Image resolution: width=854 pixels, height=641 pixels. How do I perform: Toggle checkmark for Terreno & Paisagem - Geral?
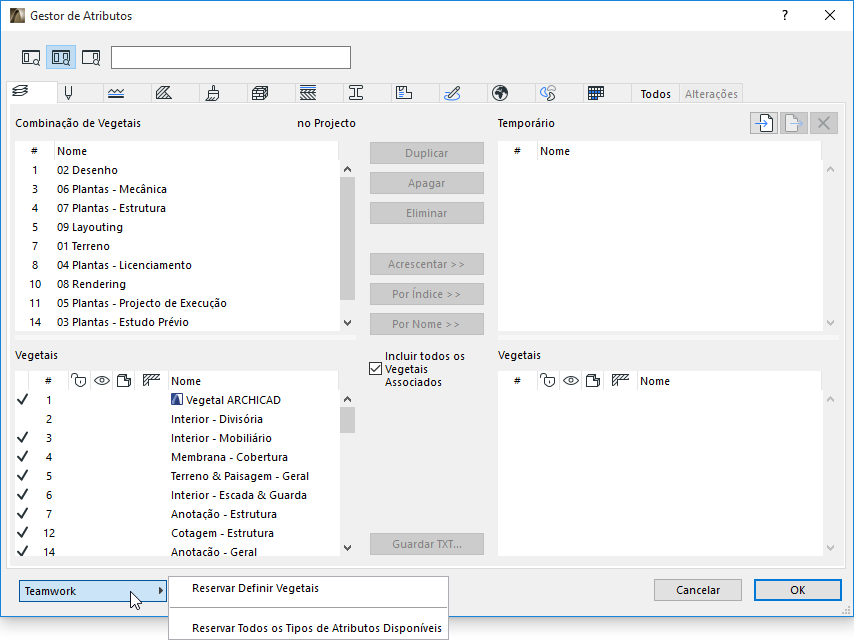click(x=22, y=476)
